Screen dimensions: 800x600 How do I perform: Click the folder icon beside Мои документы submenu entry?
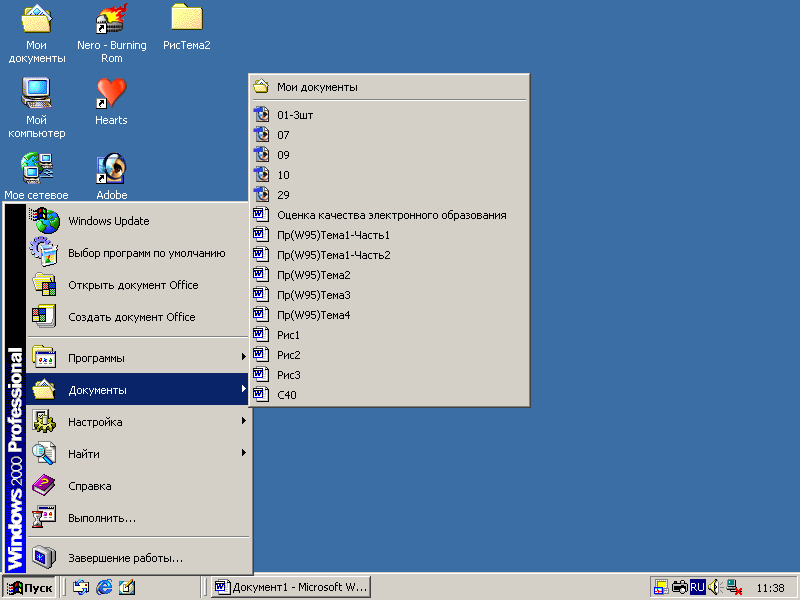tap(261, 87)
